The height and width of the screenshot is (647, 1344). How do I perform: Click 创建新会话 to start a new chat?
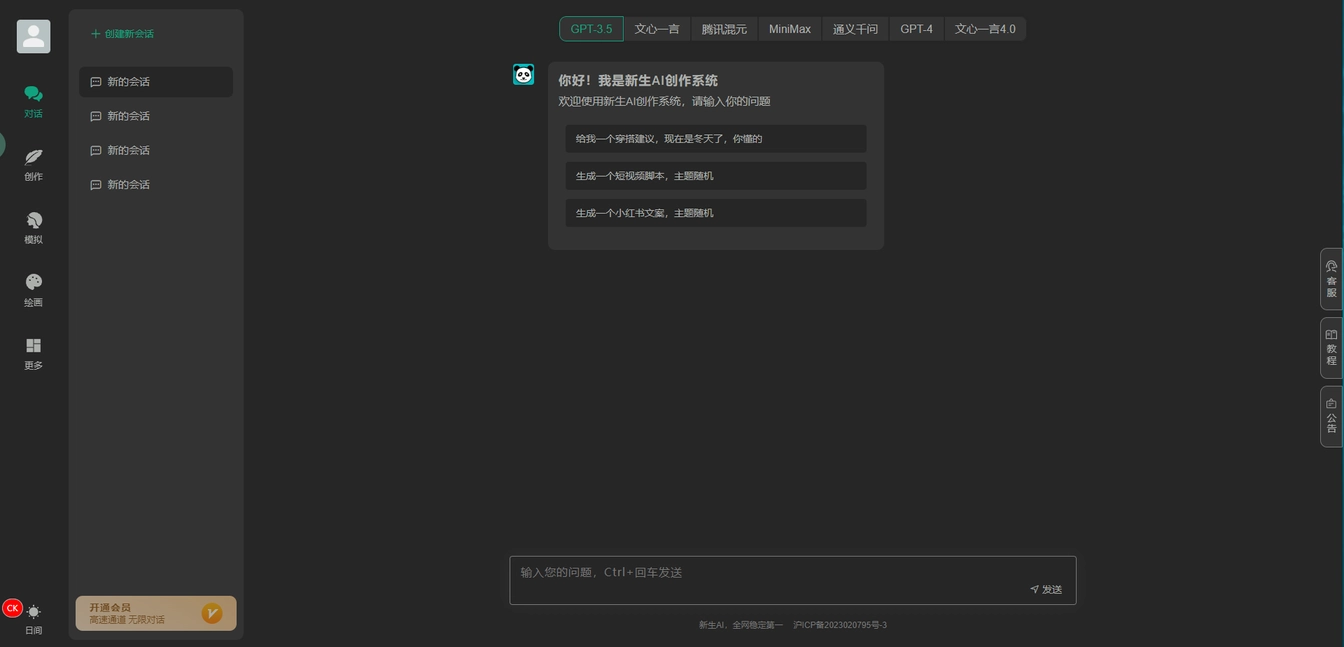tap(121, 33)
